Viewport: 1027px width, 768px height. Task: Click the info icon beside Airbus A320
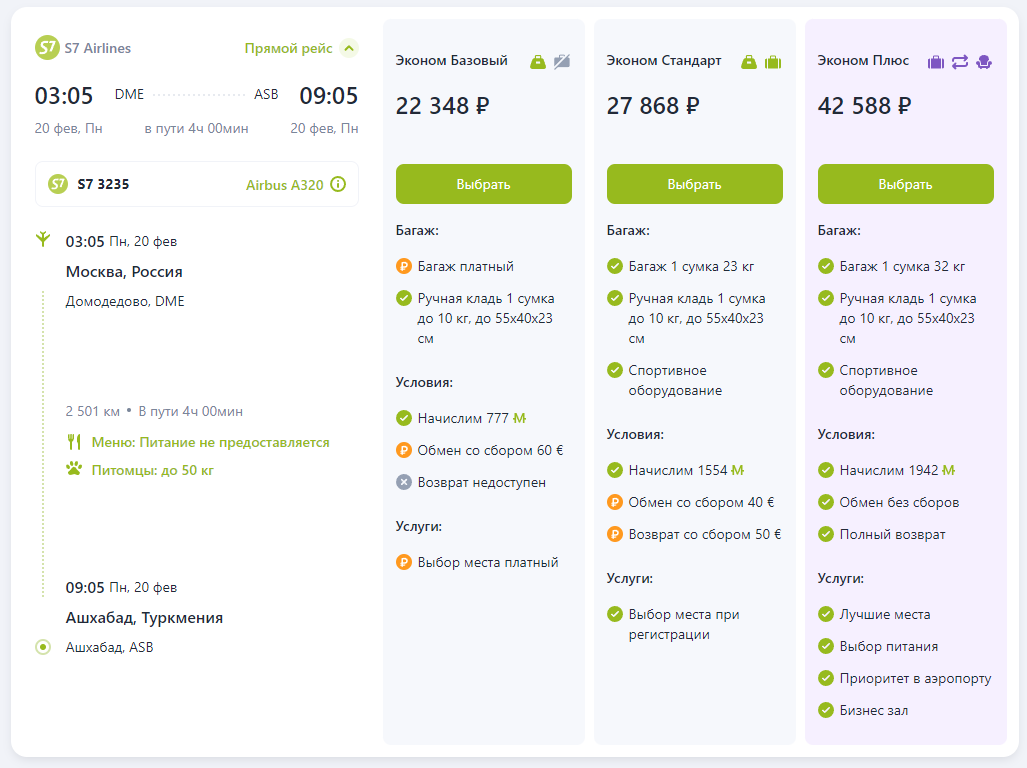338,184
